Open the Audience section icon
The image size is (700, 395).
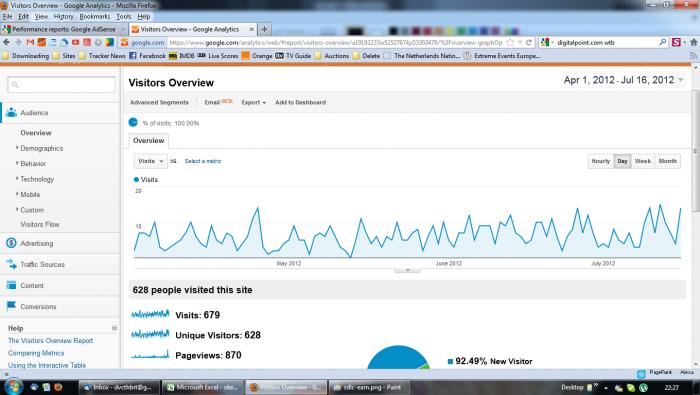(11, 112)
